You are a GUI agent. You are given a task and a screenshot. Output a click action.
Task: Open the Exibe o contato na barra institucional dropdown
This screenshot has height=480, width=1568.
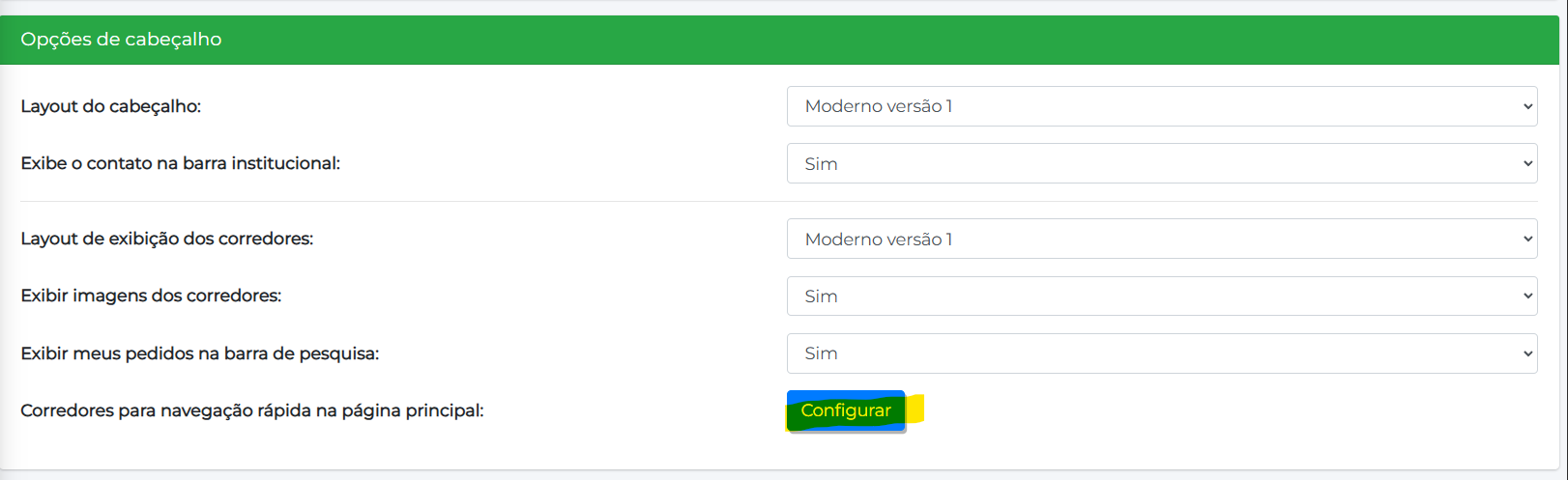(1160, 163)
